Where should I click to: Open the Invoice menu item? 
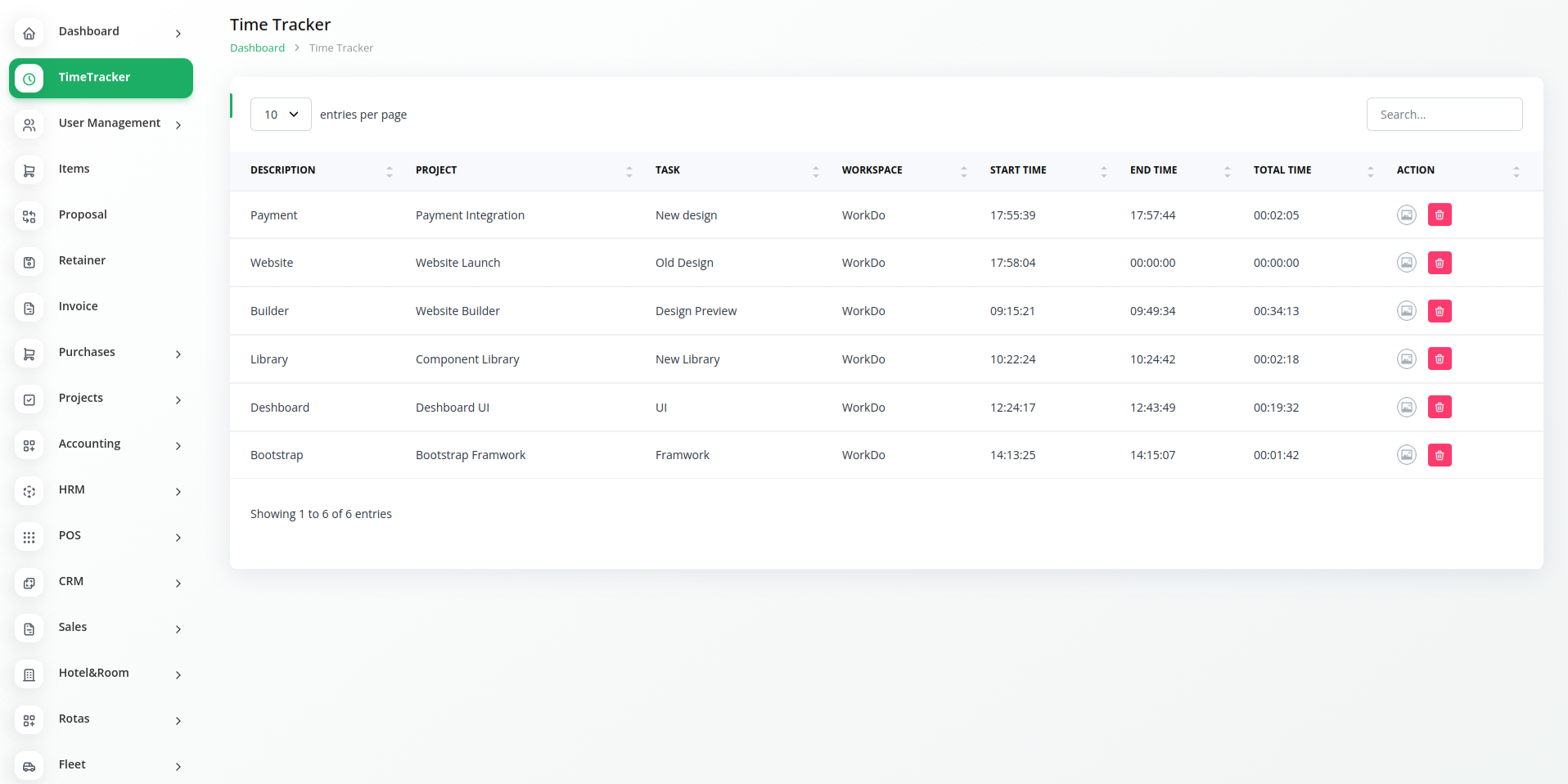pos(101,307)
